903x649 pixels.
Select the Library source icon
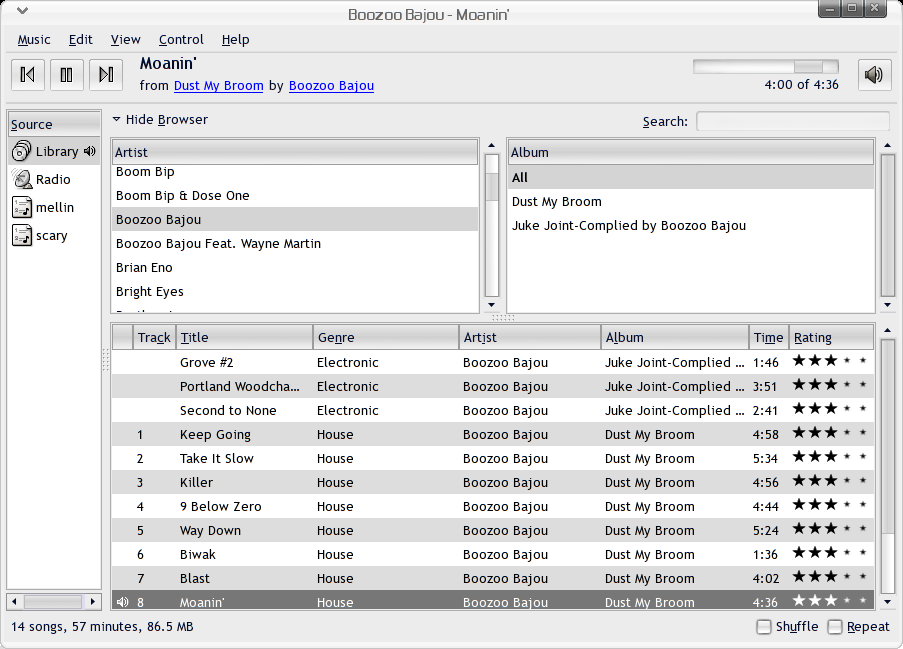(x=21, y=151)
